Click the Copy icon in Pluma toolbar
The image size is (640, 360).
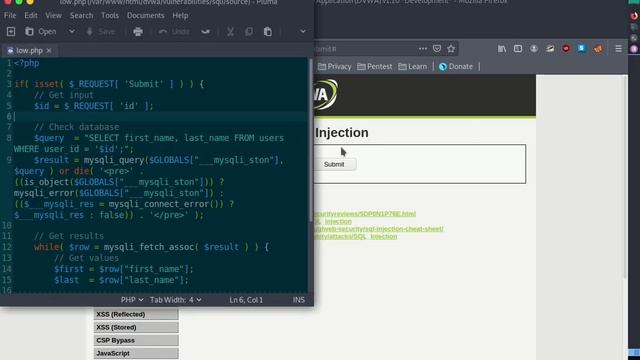coord(249,31)
